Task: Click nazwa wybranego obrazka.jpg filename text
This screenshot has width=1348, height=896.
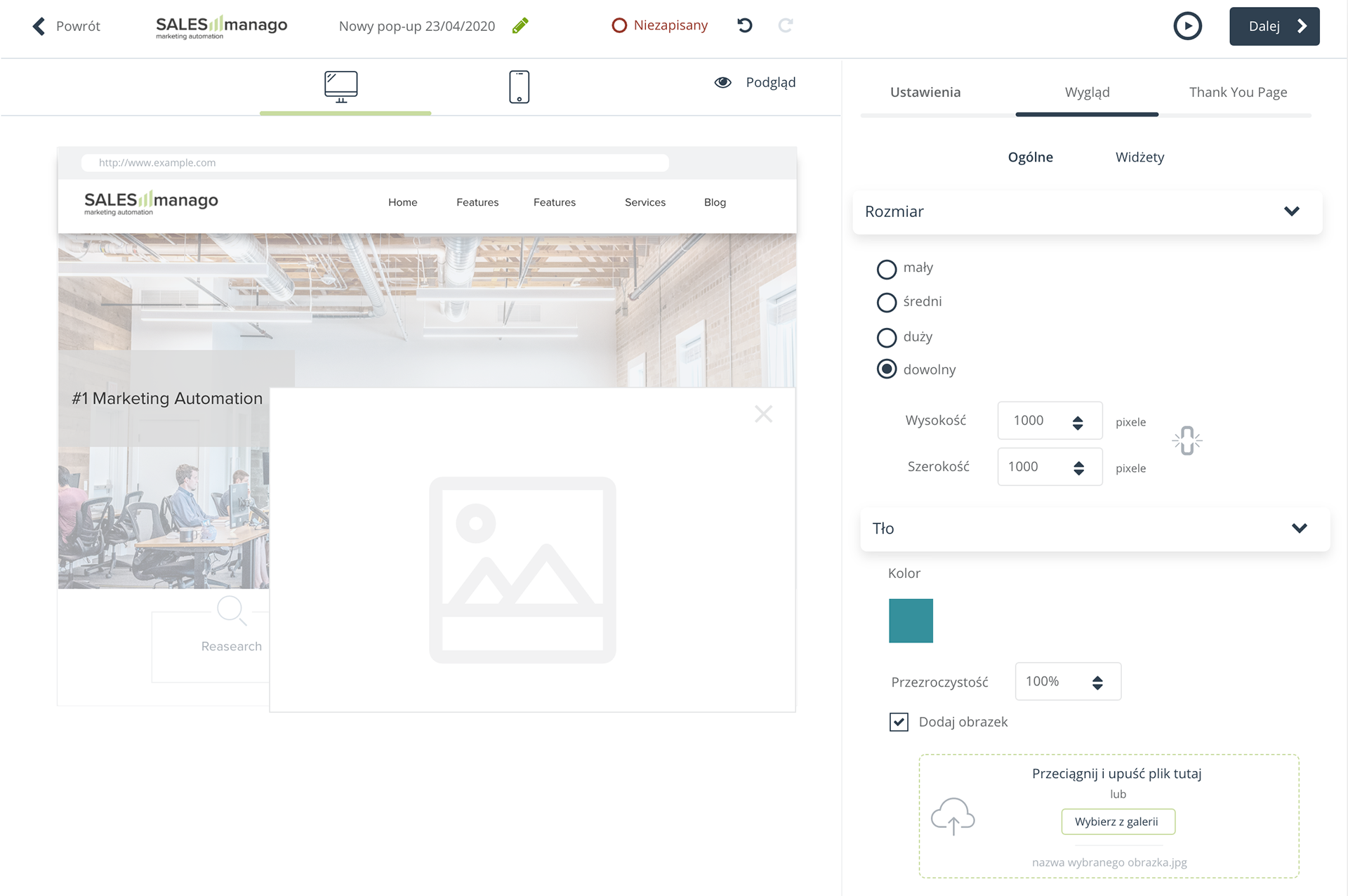Action: [1109, 862]
